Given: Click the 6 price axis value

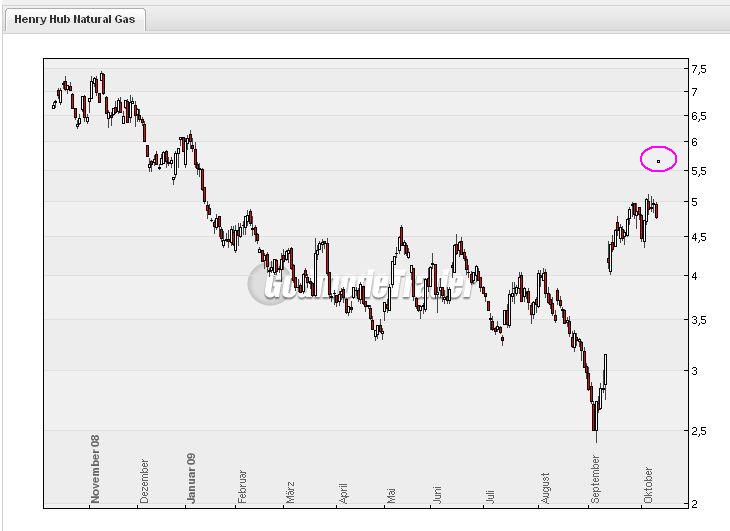Looking at the screenshot, I should click(695, 142).
